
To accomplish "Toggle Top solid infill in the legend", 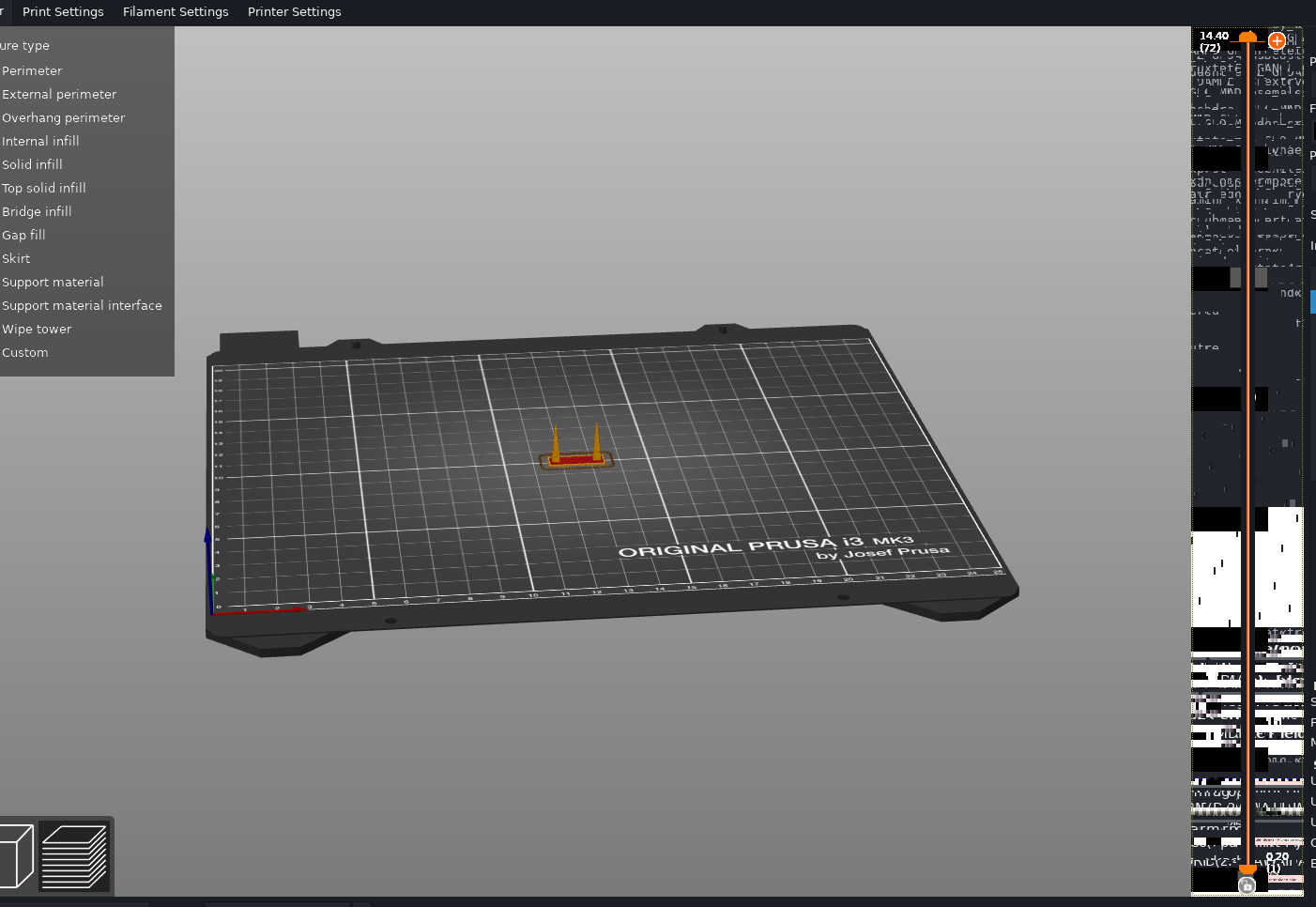I will point(43,189).
